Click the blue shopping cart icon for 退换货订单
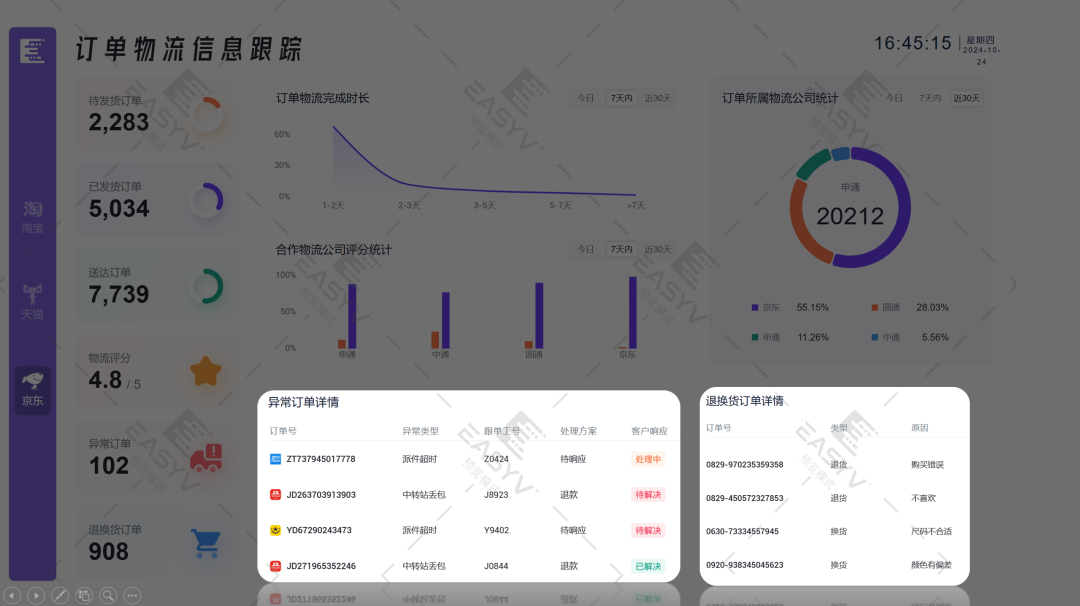This screenshot has width=1080, height=606. click(206, 543)
